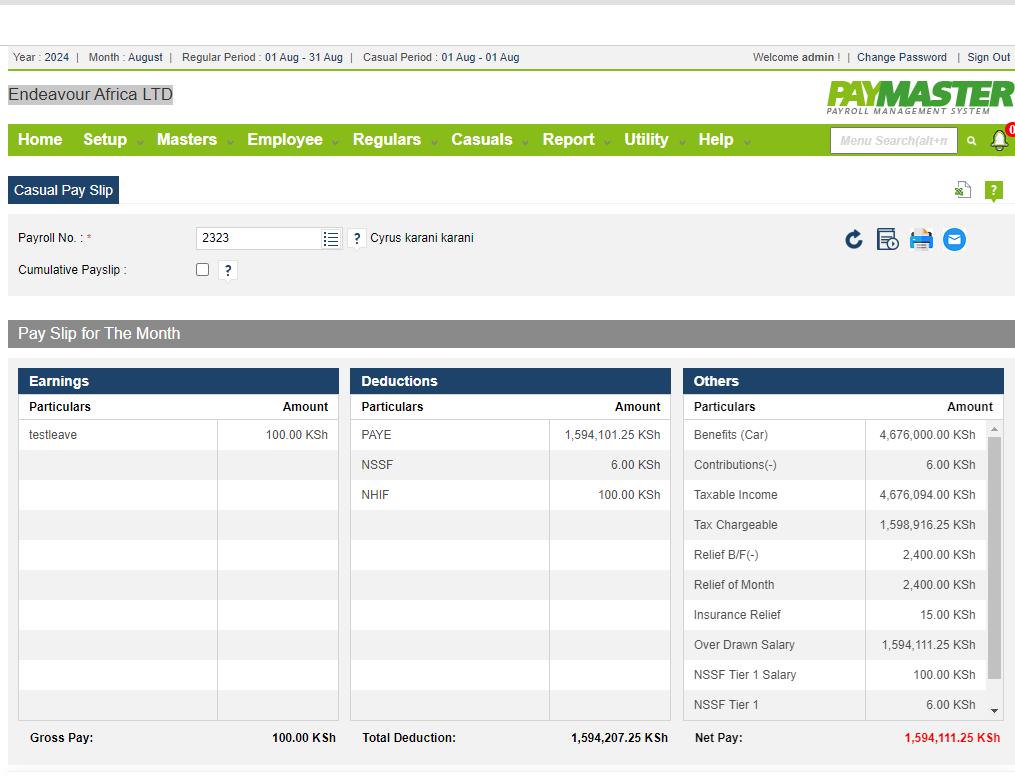
Task: Open payroll number lookup list icon
Action: [x=331, y=239]
